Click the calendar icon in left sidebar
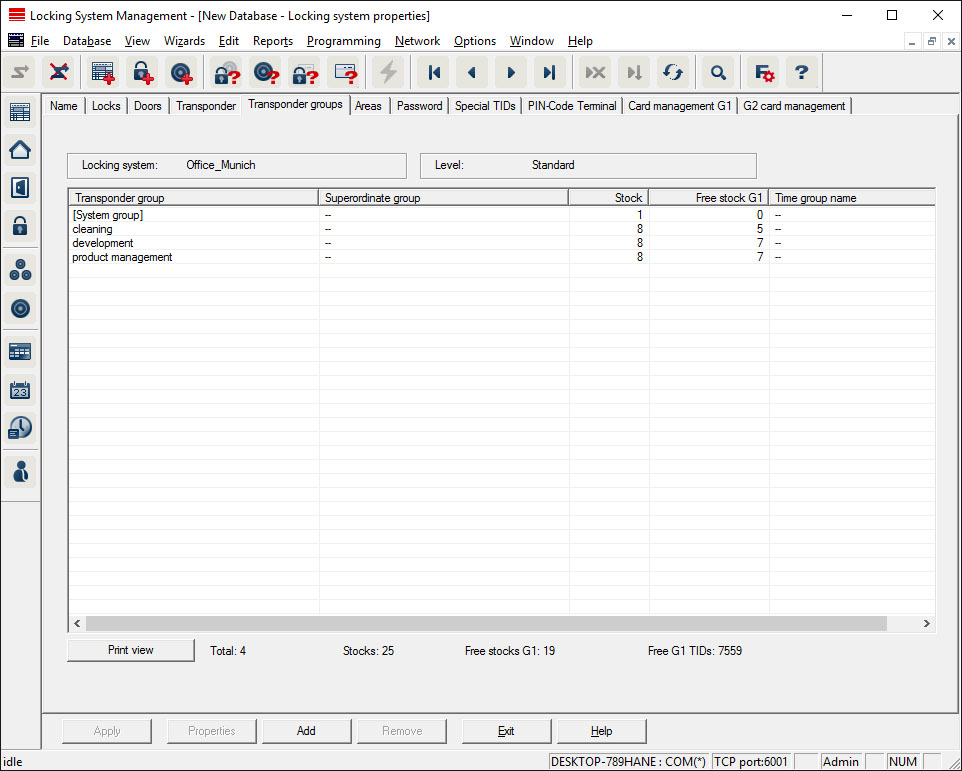 (x=20, y=390)
